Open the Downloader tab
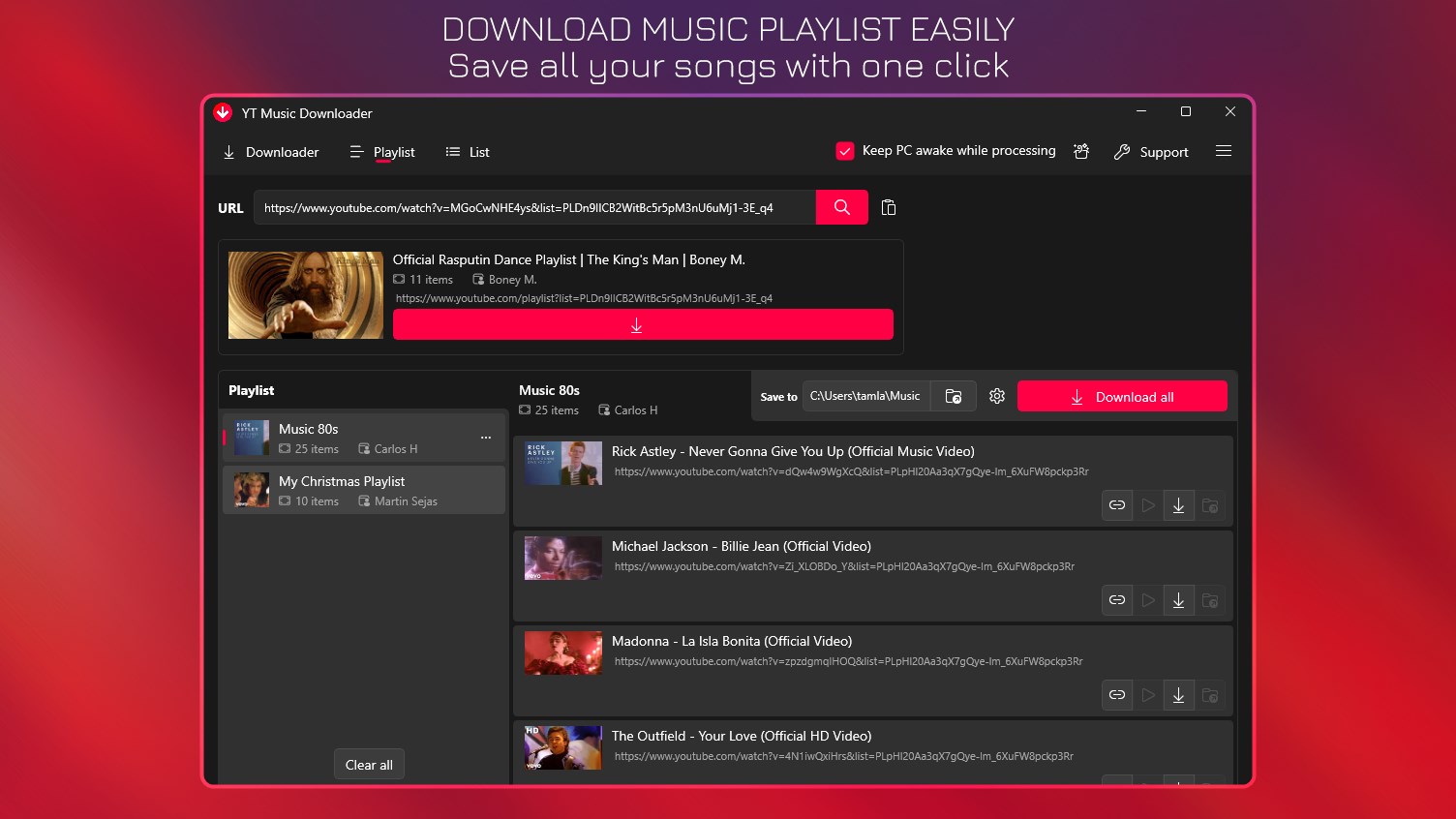1456x819 pixels. click(271, 152)
